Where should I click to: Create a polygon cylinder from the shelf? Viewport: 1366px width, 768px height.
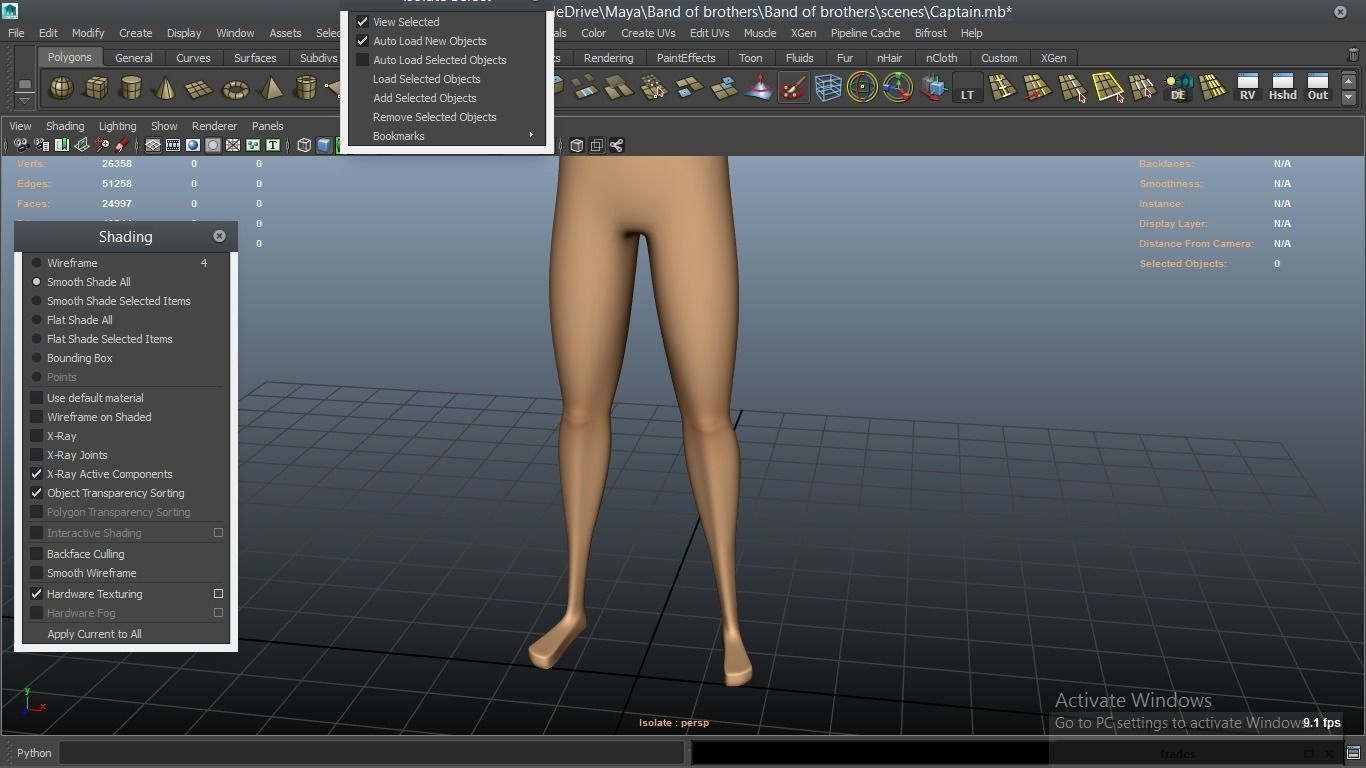click(x=131, y=88)
